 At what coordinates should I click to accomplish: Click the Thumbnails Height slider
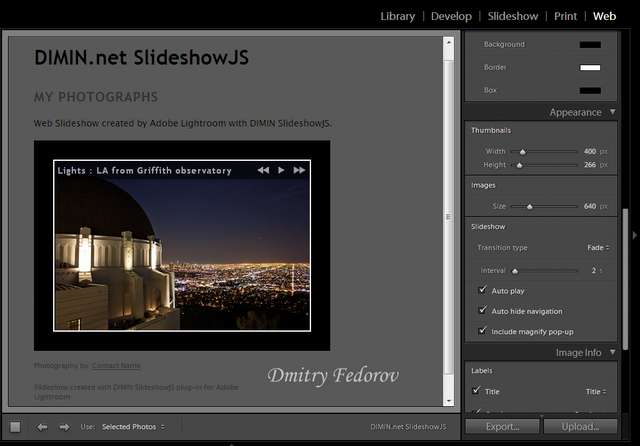(544, 165)
